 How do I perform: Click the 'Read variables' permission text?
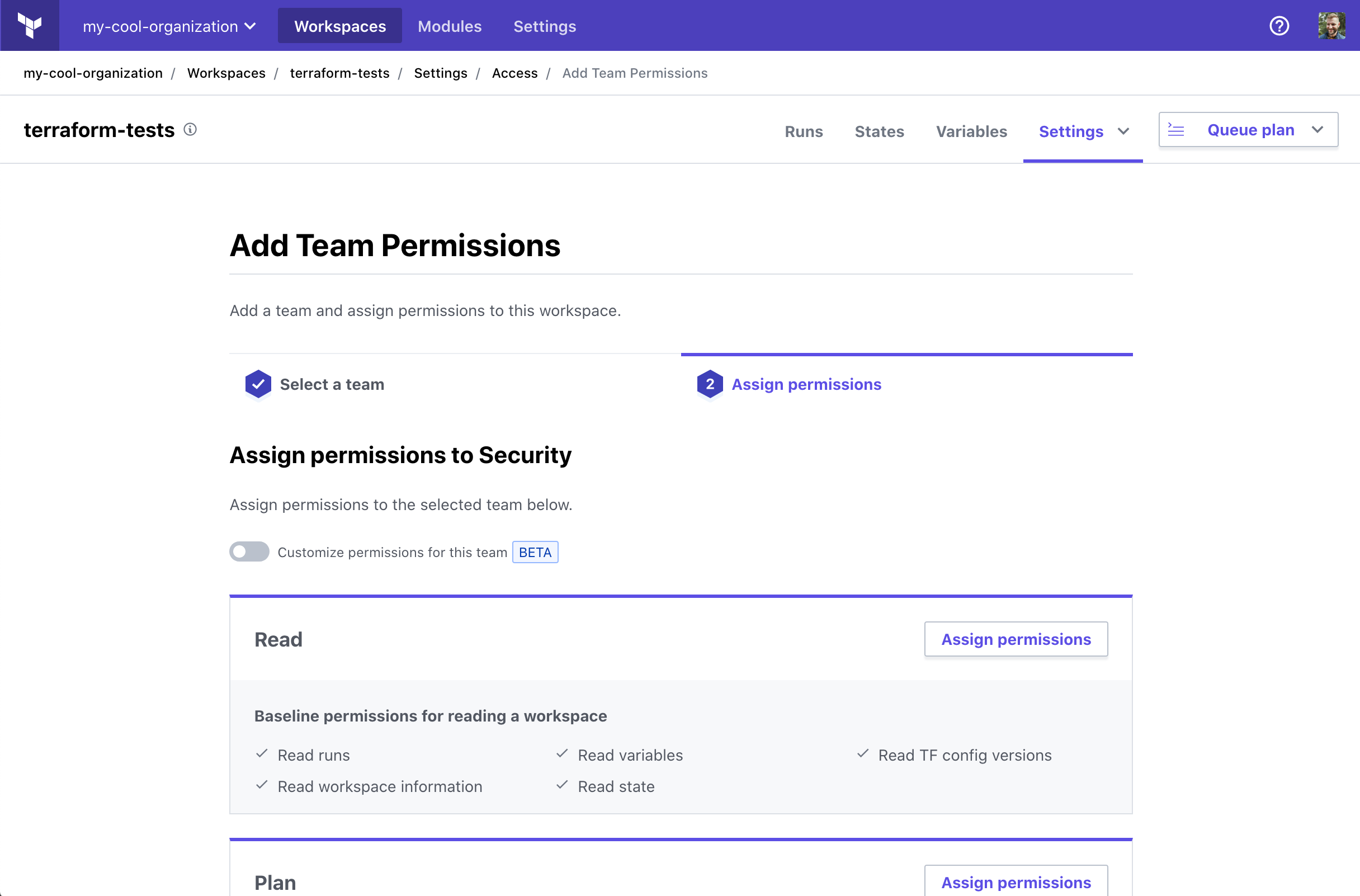point(630,755)
